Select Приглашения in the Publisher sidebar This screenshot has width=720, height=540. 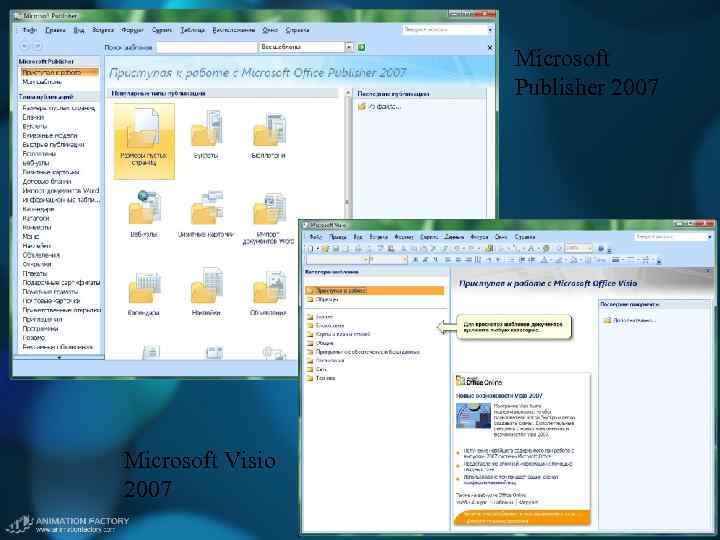(x=42, y=319)
